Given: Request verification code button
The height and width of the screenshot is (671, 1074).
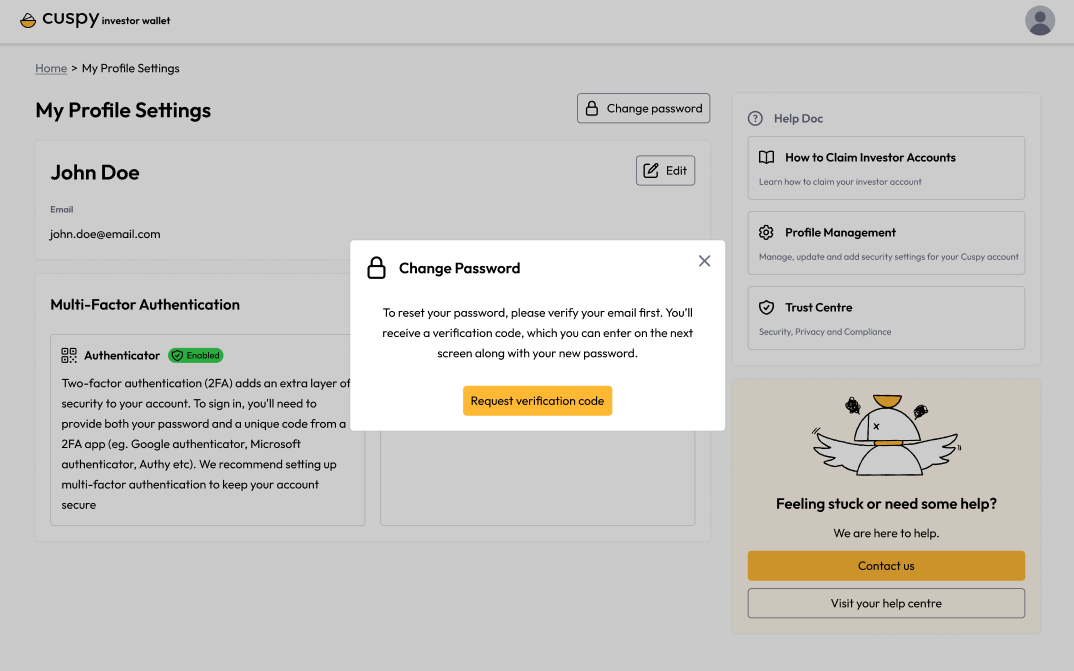Looking at the screenshot, I should [x=537, y=401].
